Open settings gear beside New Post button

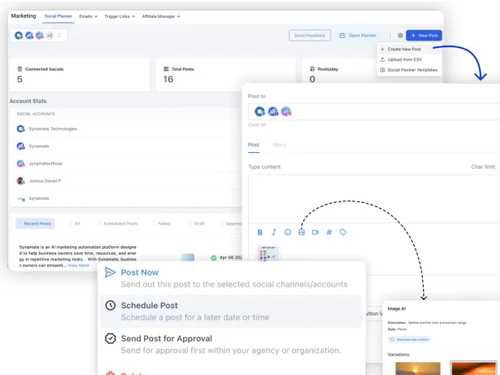coord(400,35)
